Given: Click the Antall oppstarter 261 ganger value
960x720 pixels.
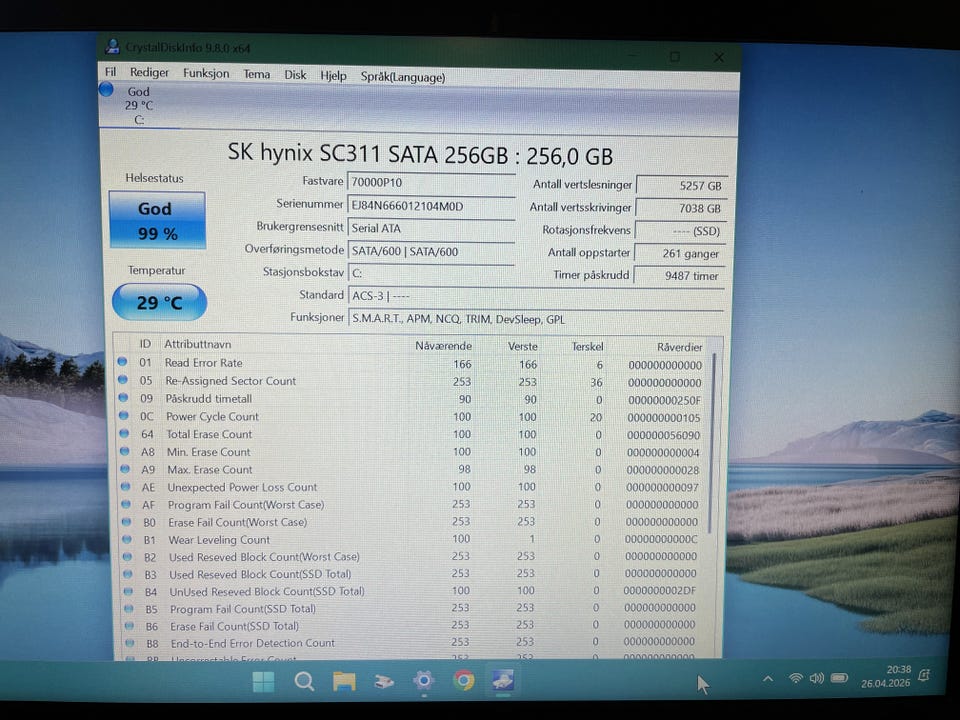Looking at the screenshot, I should point(680,253).
